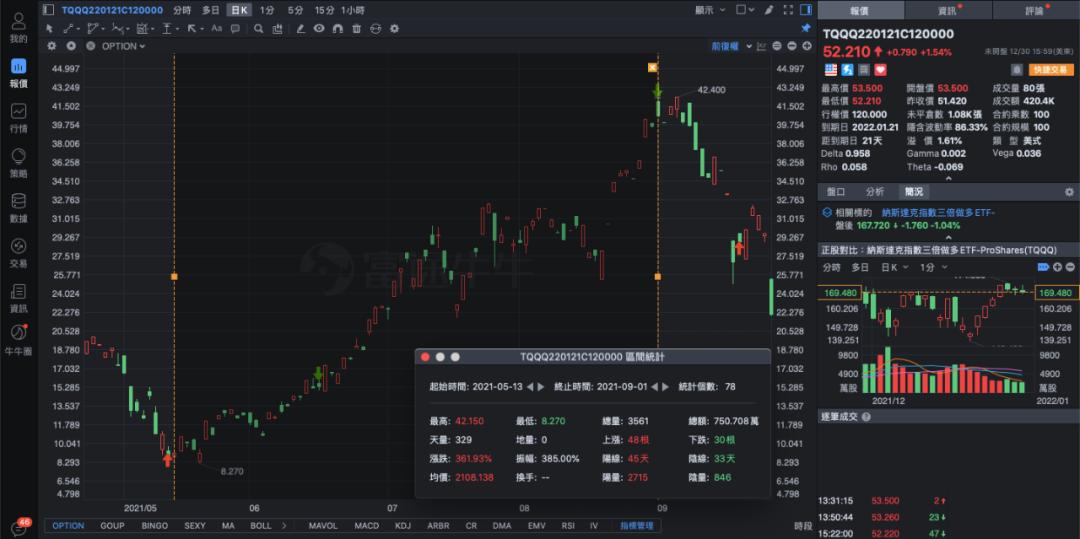Image resolution: width=1080 pixels, height=539 pixels.
Task: Open OPTION indicator settings gear
Action: pos(52,46)
